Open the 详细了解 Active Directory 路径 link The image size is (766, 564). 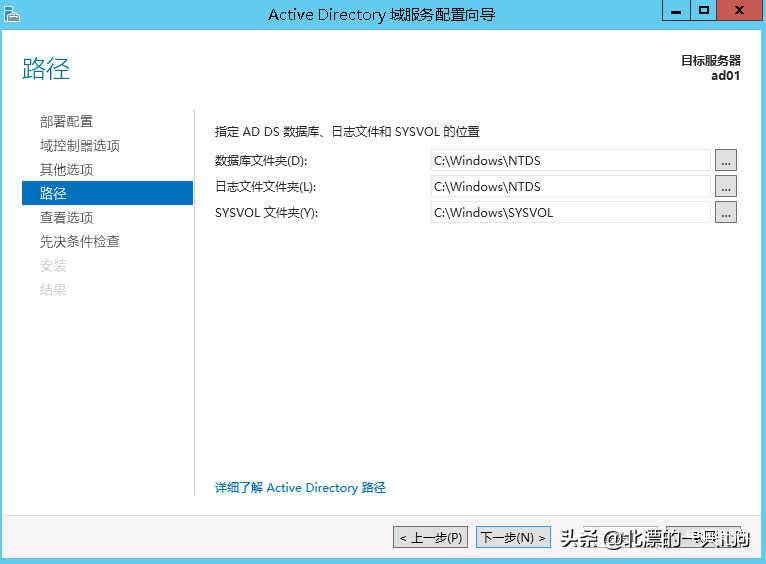300,487
